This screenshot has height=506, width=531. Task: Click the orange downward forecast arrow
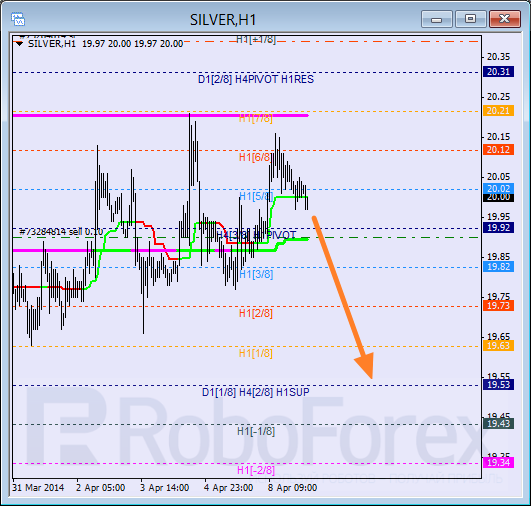(343, 297)
